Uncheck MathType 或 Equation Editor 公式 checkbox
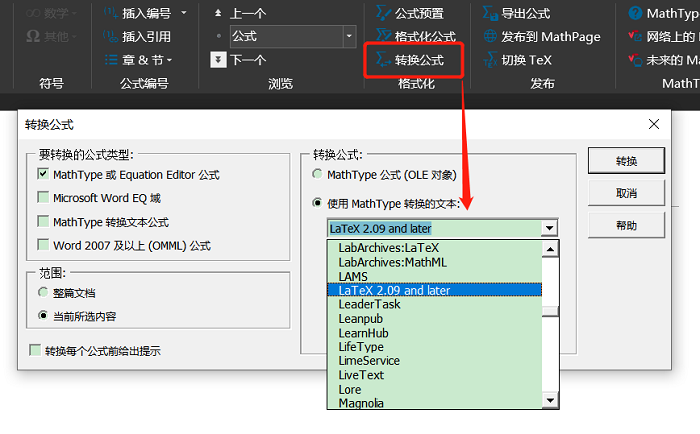700x434 pixels. [x=43, y=173]
